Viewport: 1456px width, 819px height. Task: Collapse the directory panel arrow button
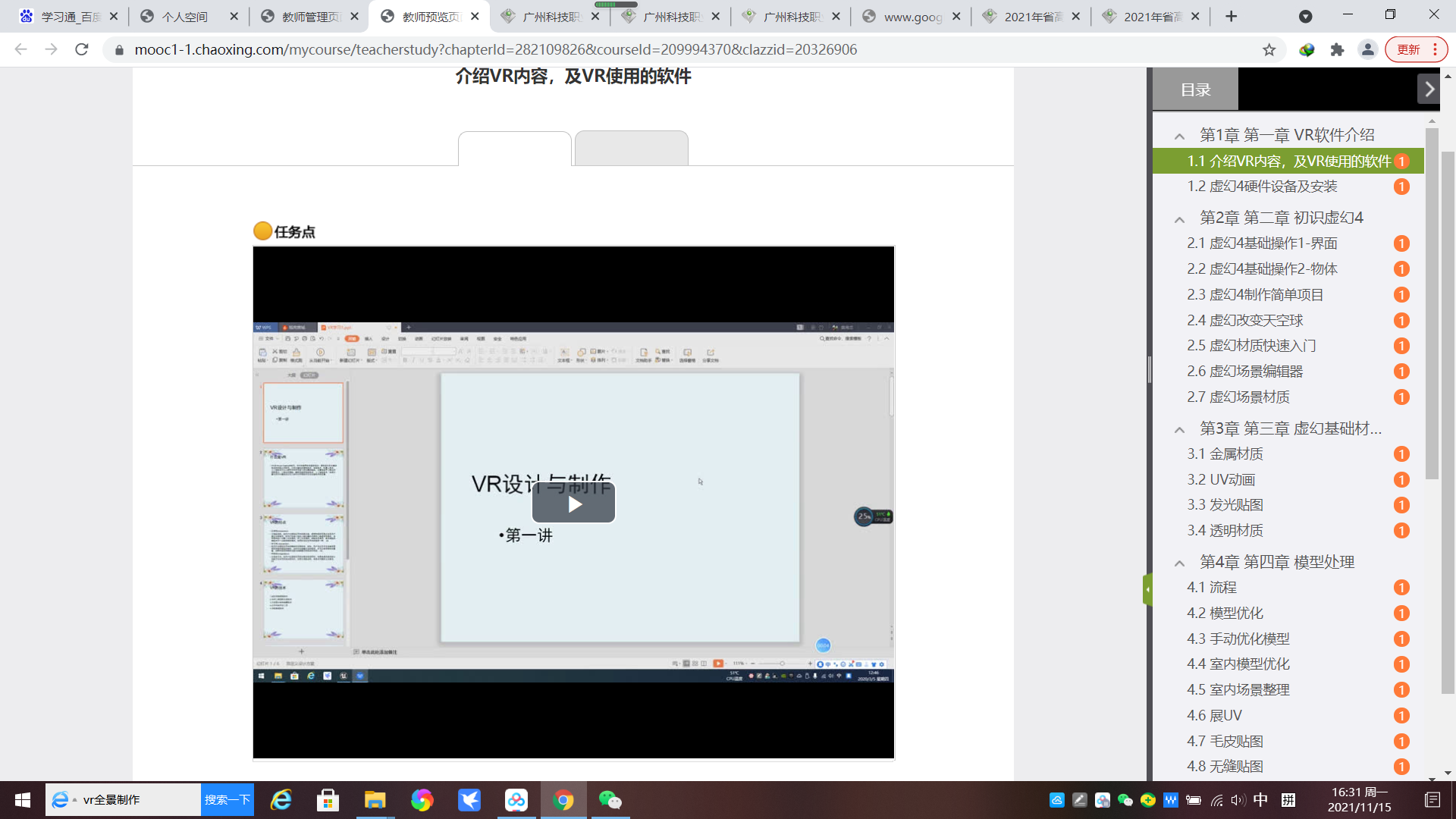tap(1429, 89)
